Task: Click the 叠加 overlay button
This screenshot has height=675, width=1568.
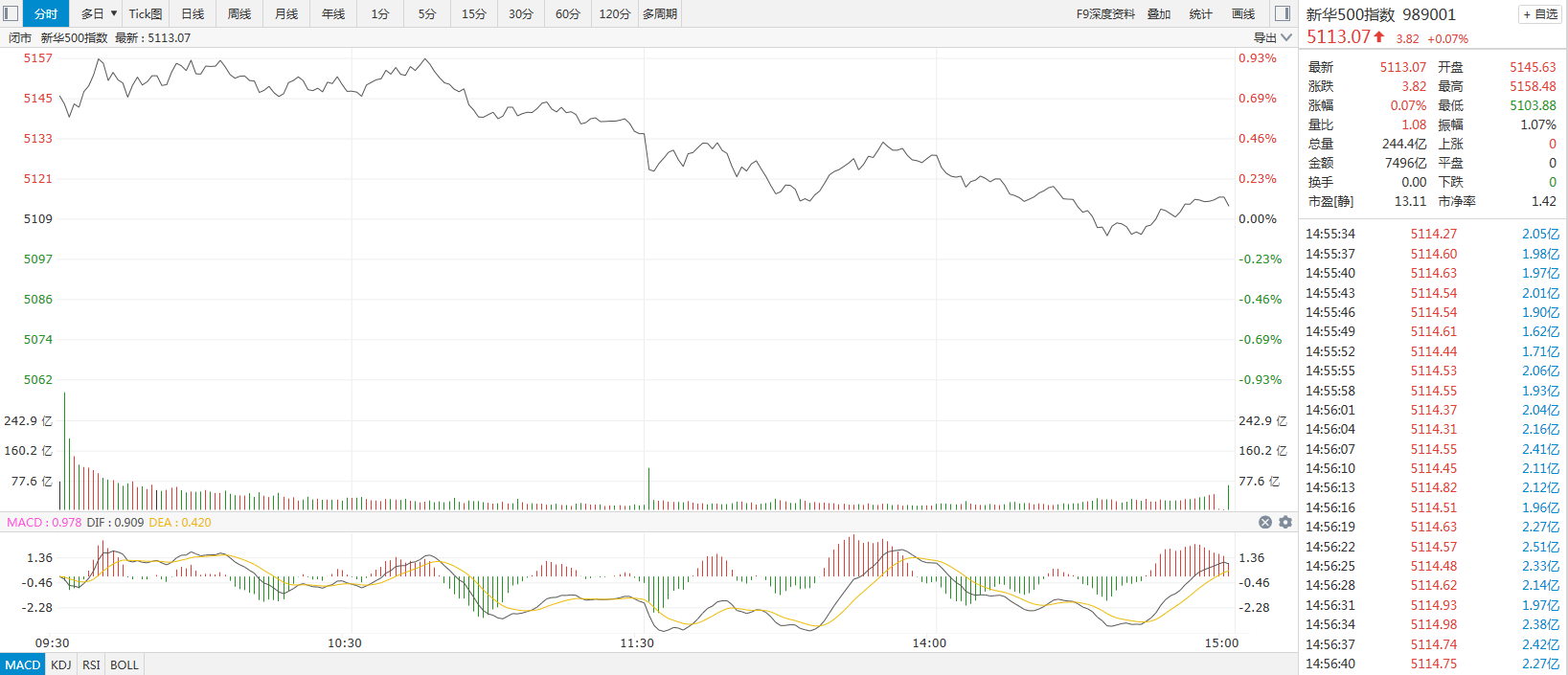Action: coord(1159,13)
